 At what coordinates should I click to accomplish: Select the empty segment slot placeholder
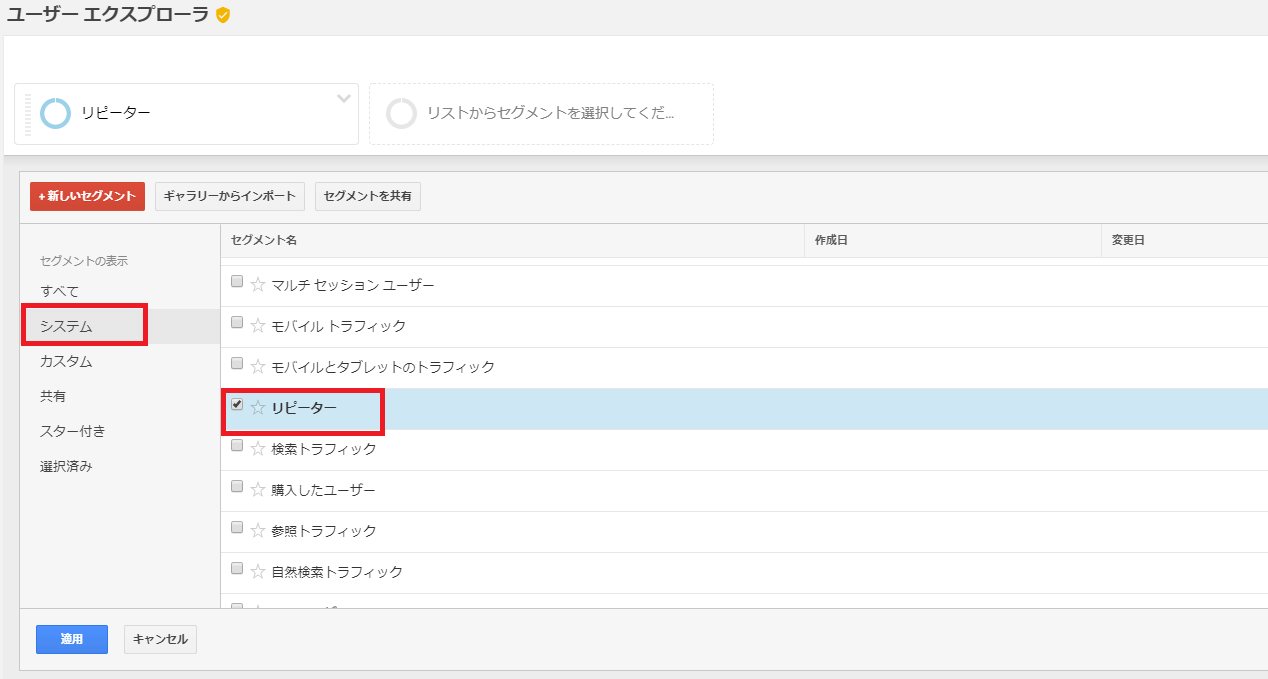541,114
